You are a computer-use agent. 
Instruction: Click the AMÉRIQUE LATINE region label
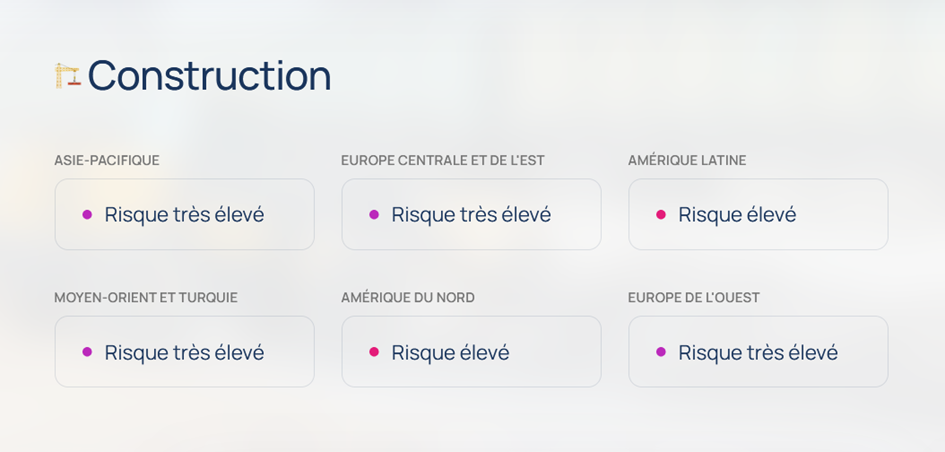click(x=687, y=160)
